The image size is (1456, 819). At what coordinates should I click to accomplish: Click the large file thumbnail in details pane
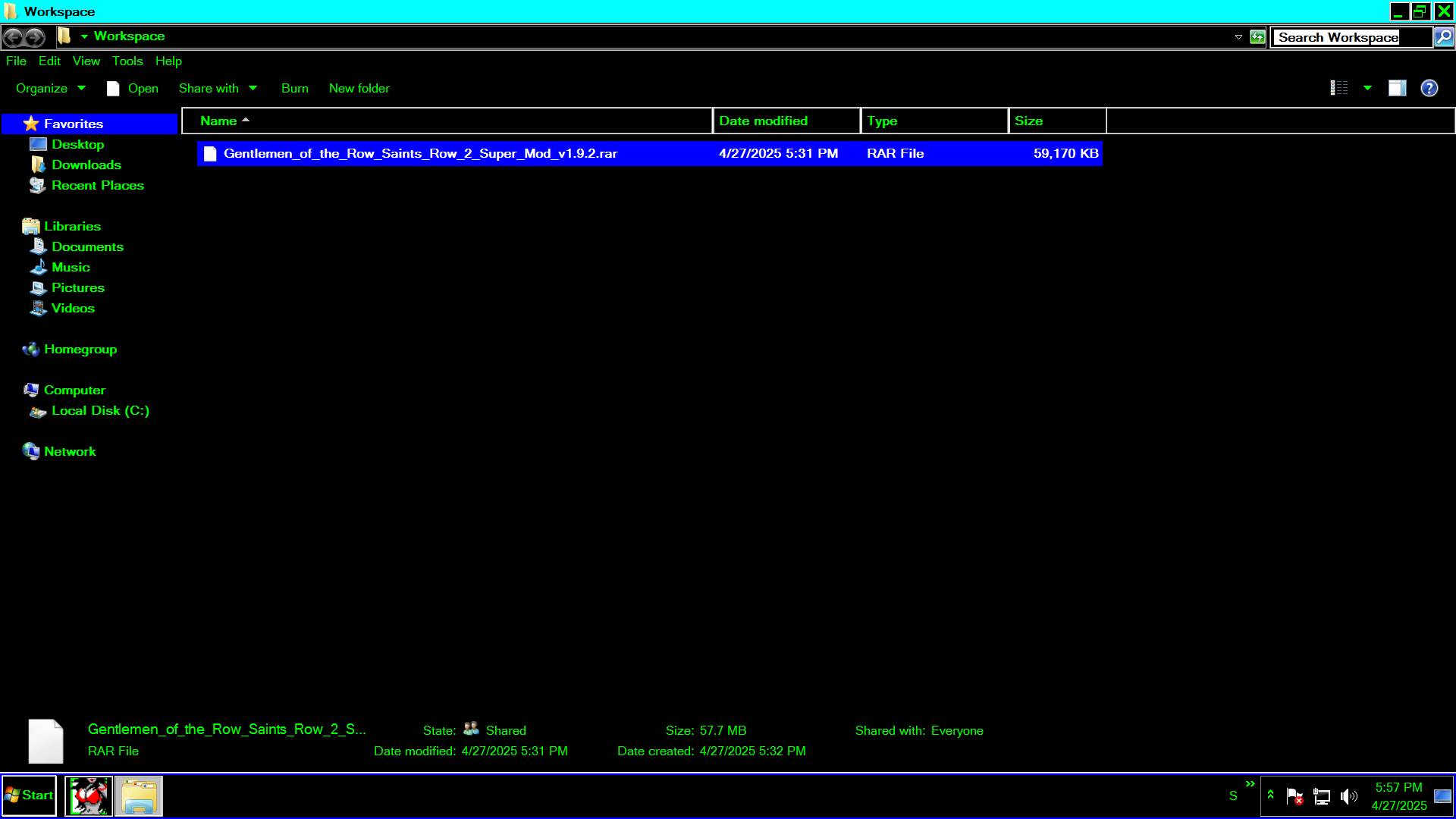(x=45, y=741)
